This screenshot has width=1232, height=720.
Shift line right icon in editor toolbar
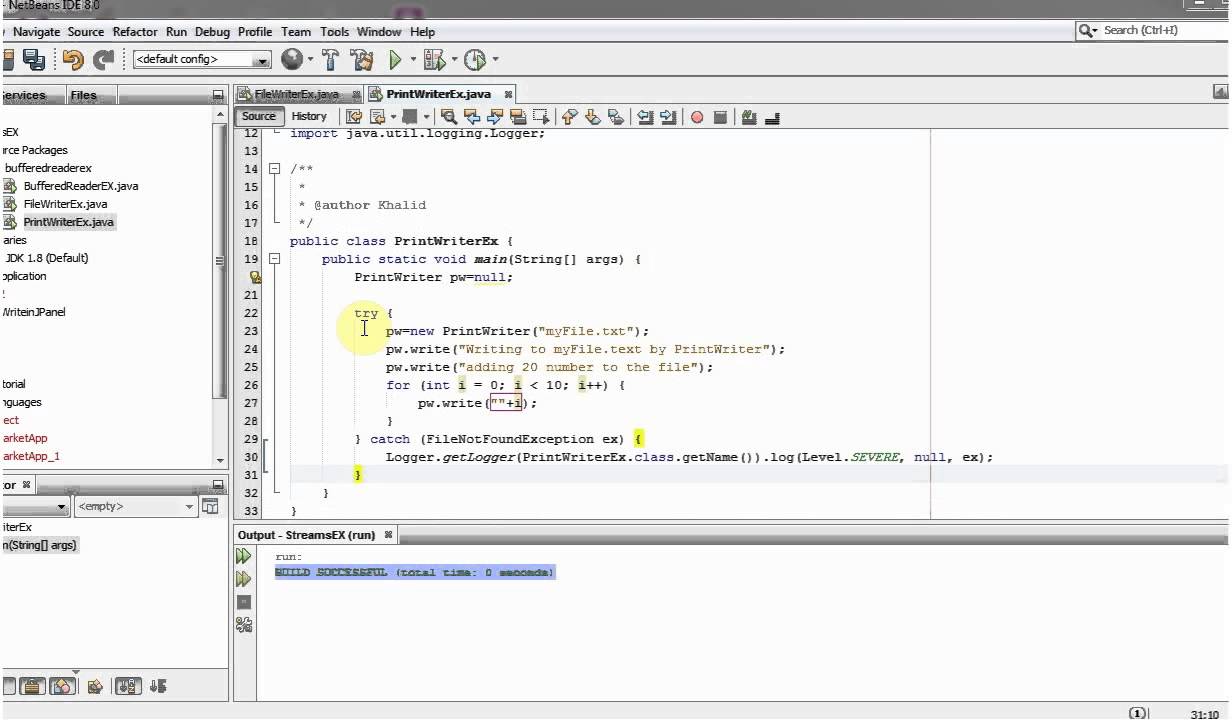click(668, 117)
